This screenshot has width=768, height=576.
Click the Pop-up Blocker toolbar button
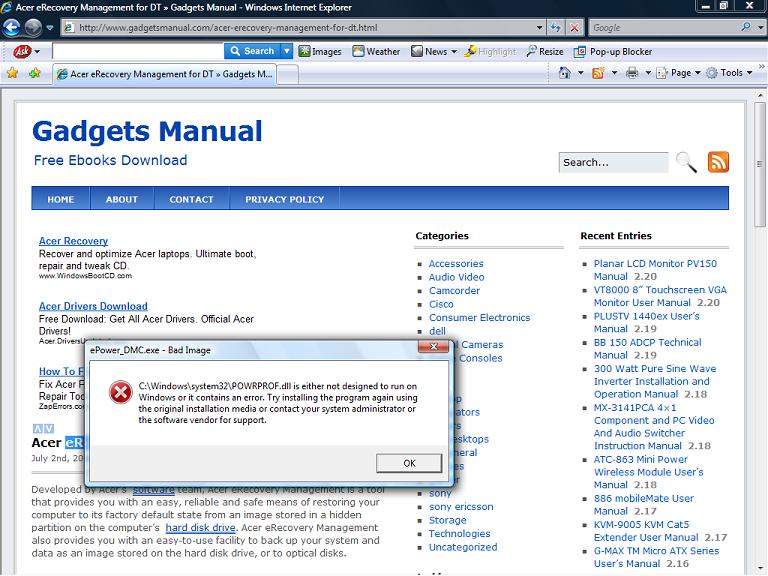tap(612, 51)
